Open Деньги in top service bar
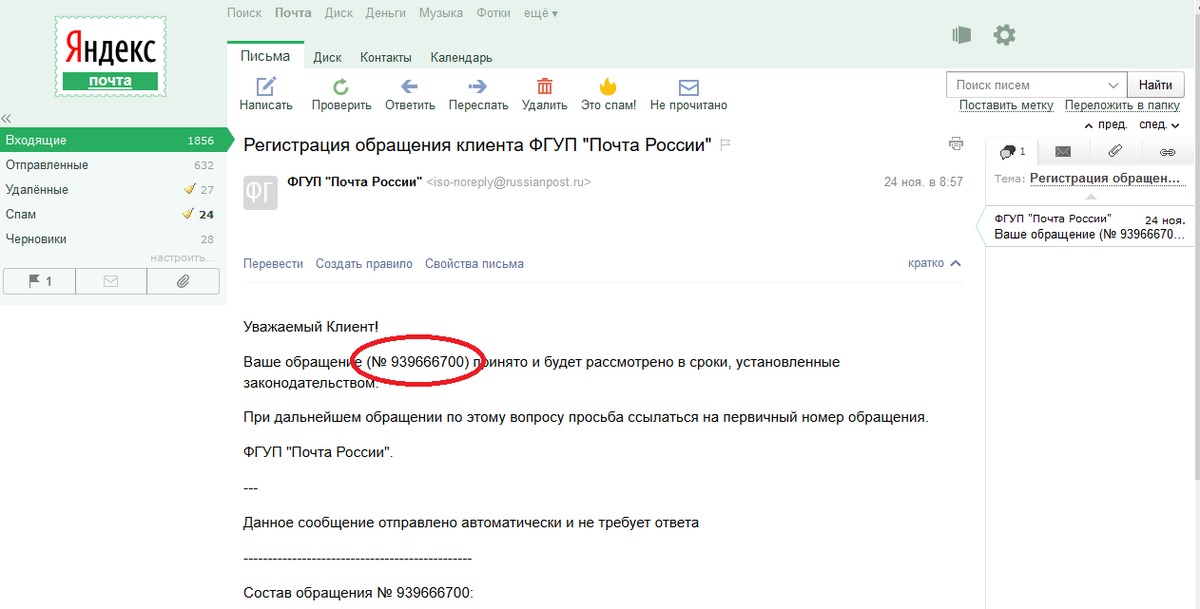The image size is (1200, 609). tap(386, 13)
